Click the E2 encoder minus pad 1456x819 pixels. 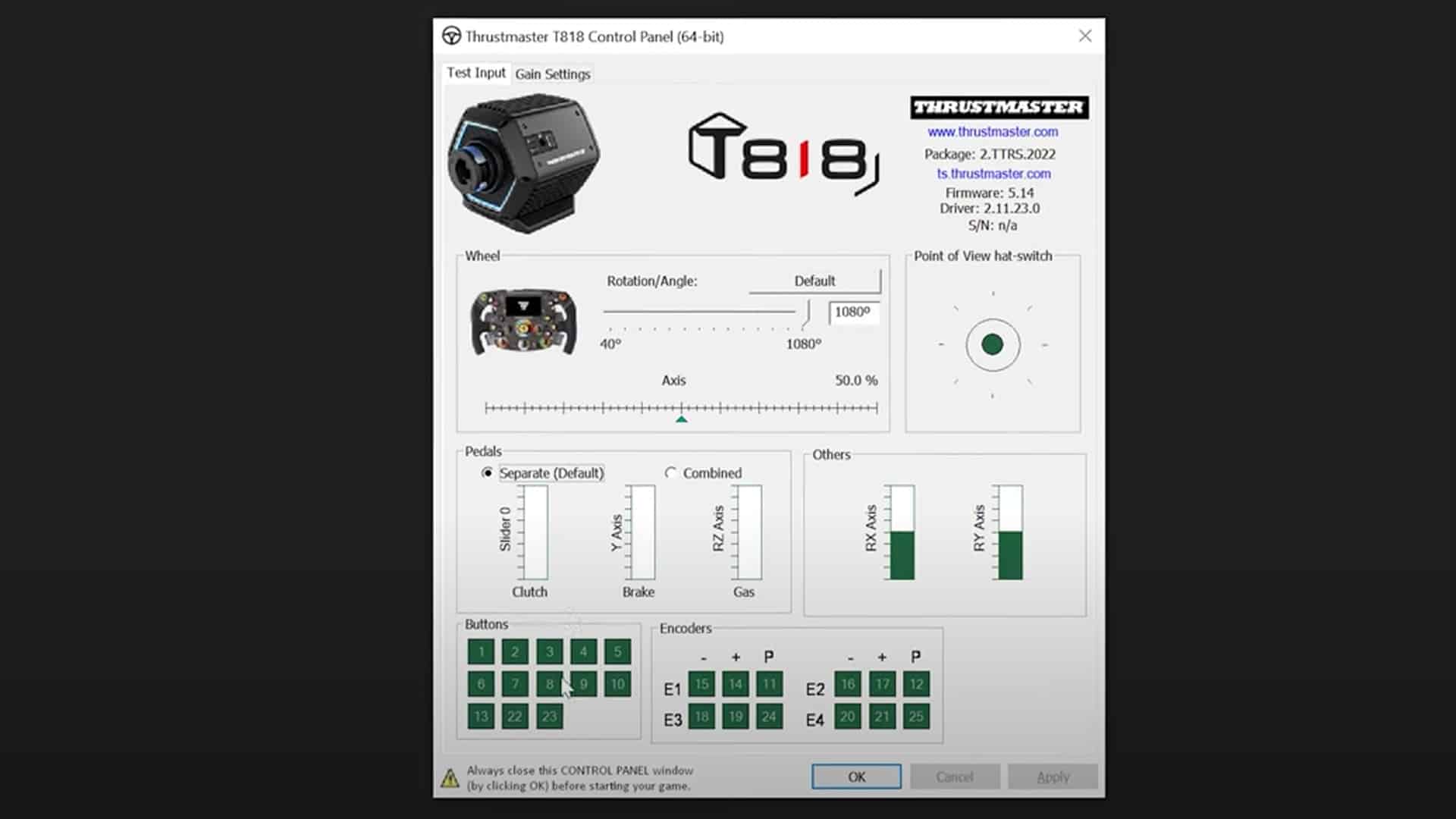(x=847, y=683)
